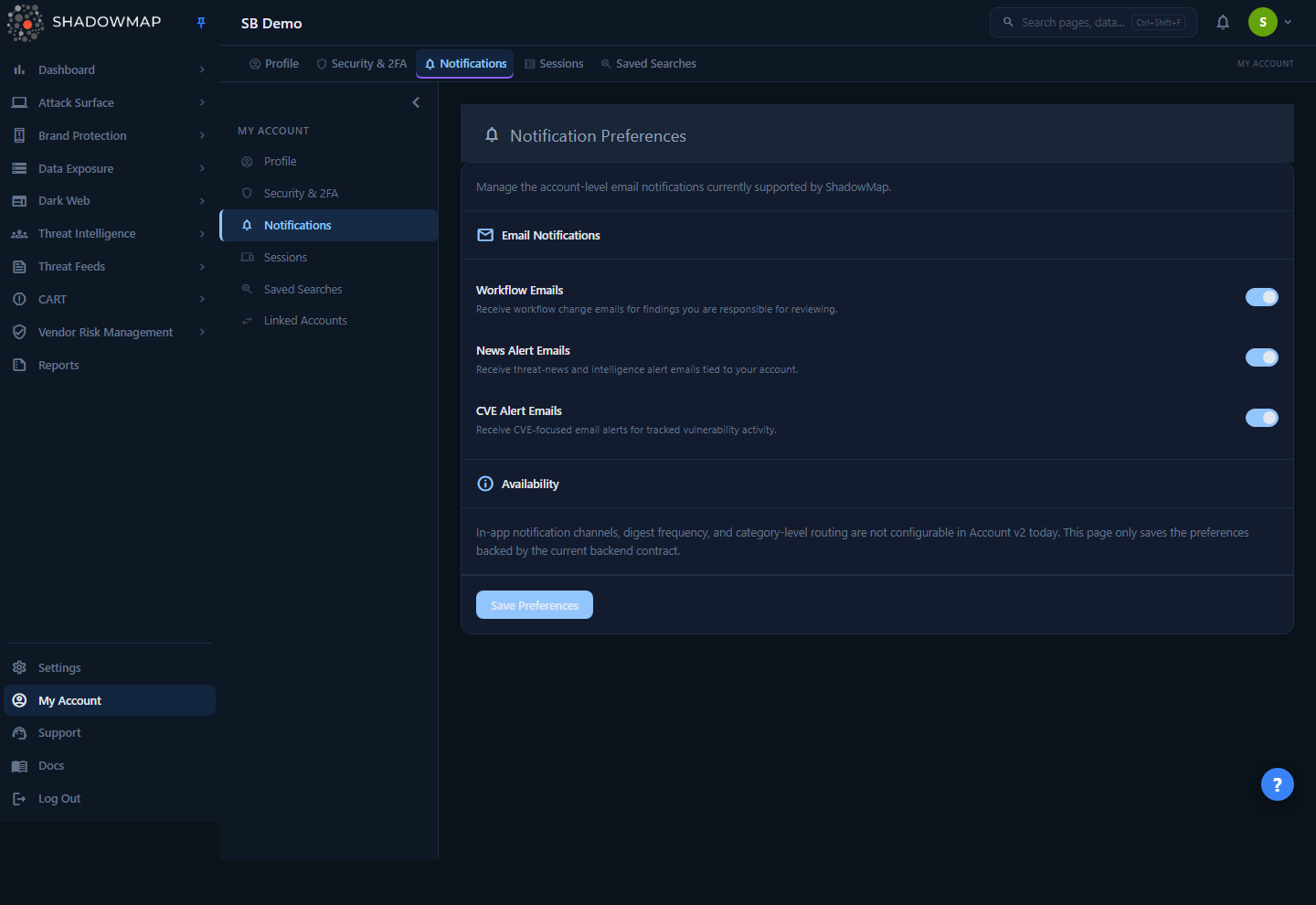Open Reports in the sidebar
This screenshot has width=1316, height=905.
[110, 365]
